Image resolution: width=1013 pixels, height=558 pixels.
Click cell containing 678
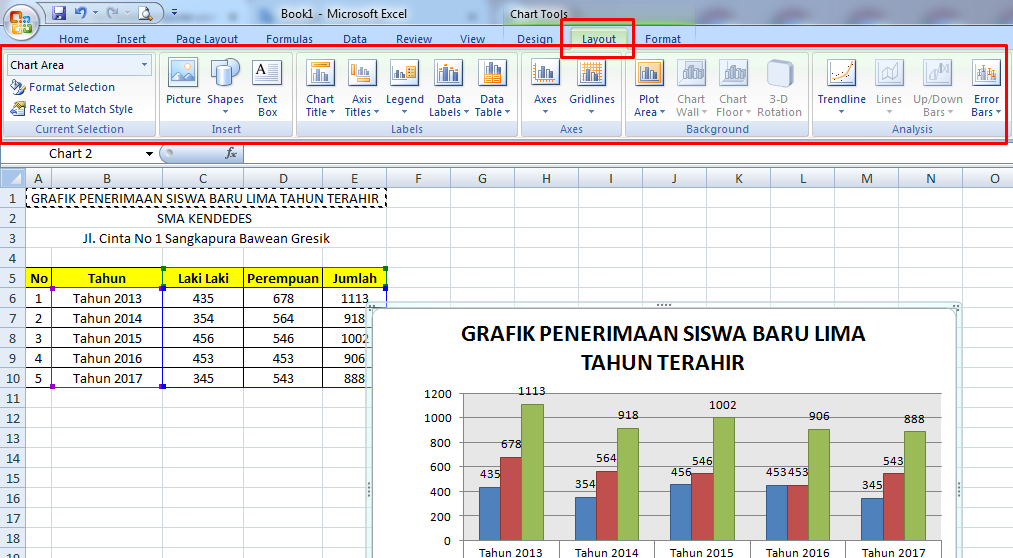283,298
